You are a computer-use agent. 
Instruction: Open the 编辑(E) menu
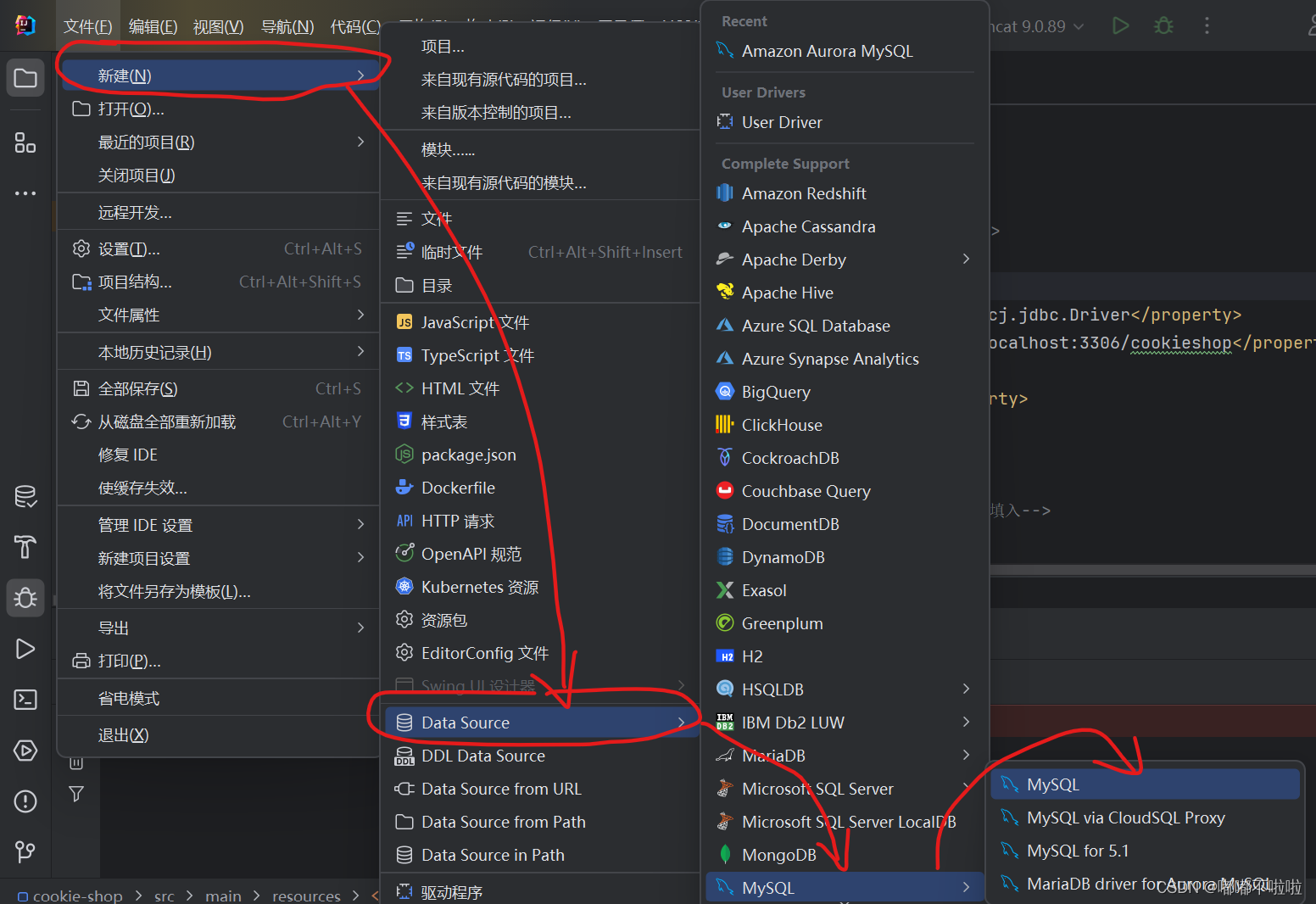153,27
